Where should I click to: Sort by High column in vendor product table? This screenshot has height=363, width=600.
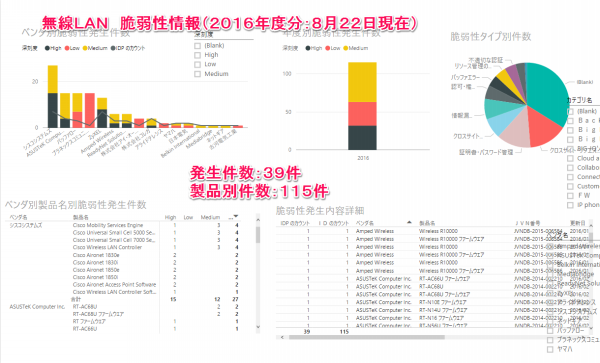[170, 217]
